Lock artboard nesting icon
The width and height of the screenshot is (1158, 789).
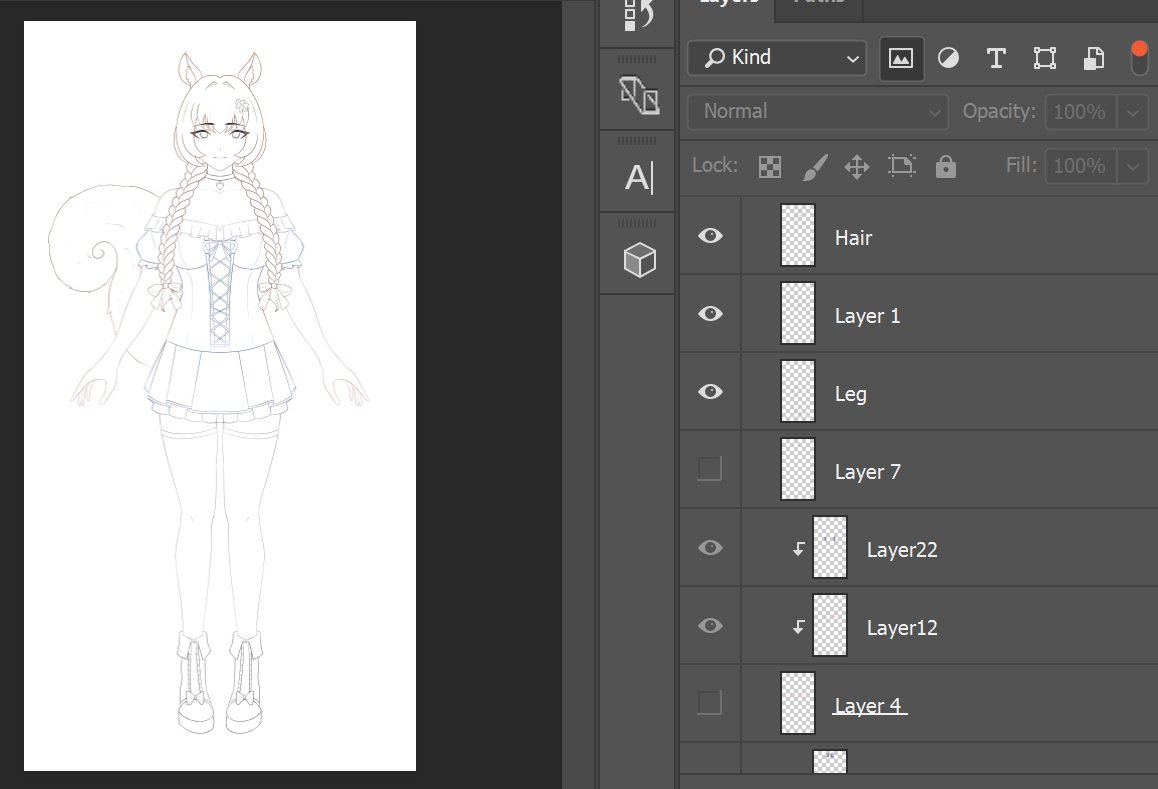[x=902, y=166]
